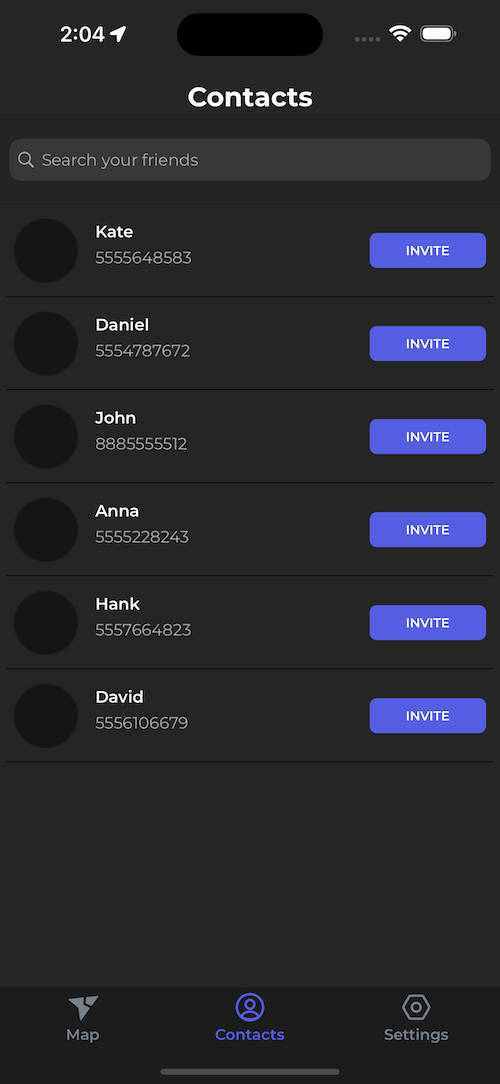500x1084 pixels.
Task: Tap John's avatar circle
Action: pos(46,436)
